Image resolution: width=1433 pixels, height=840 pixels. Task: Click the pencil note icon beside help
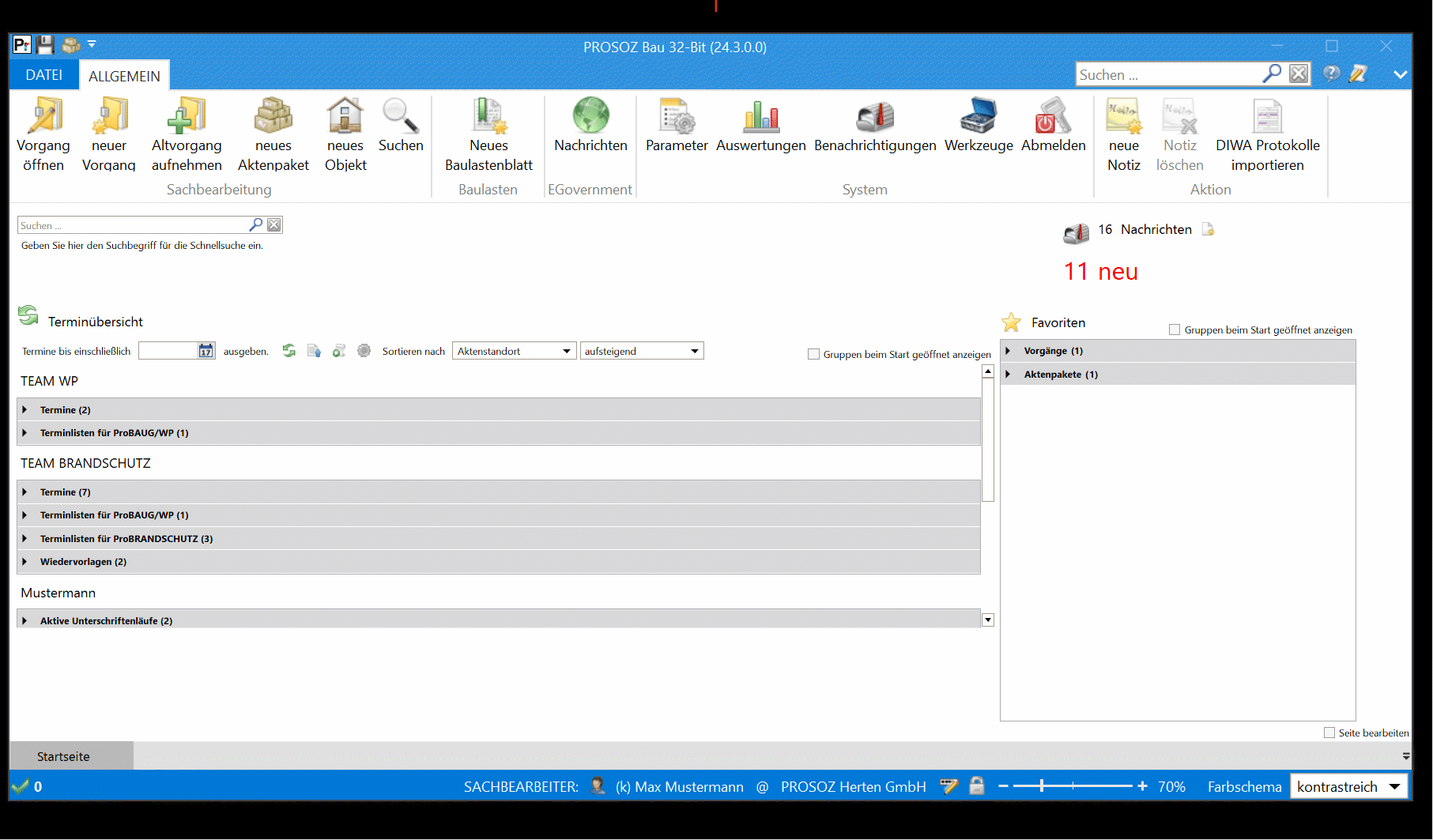[1358, 73]
